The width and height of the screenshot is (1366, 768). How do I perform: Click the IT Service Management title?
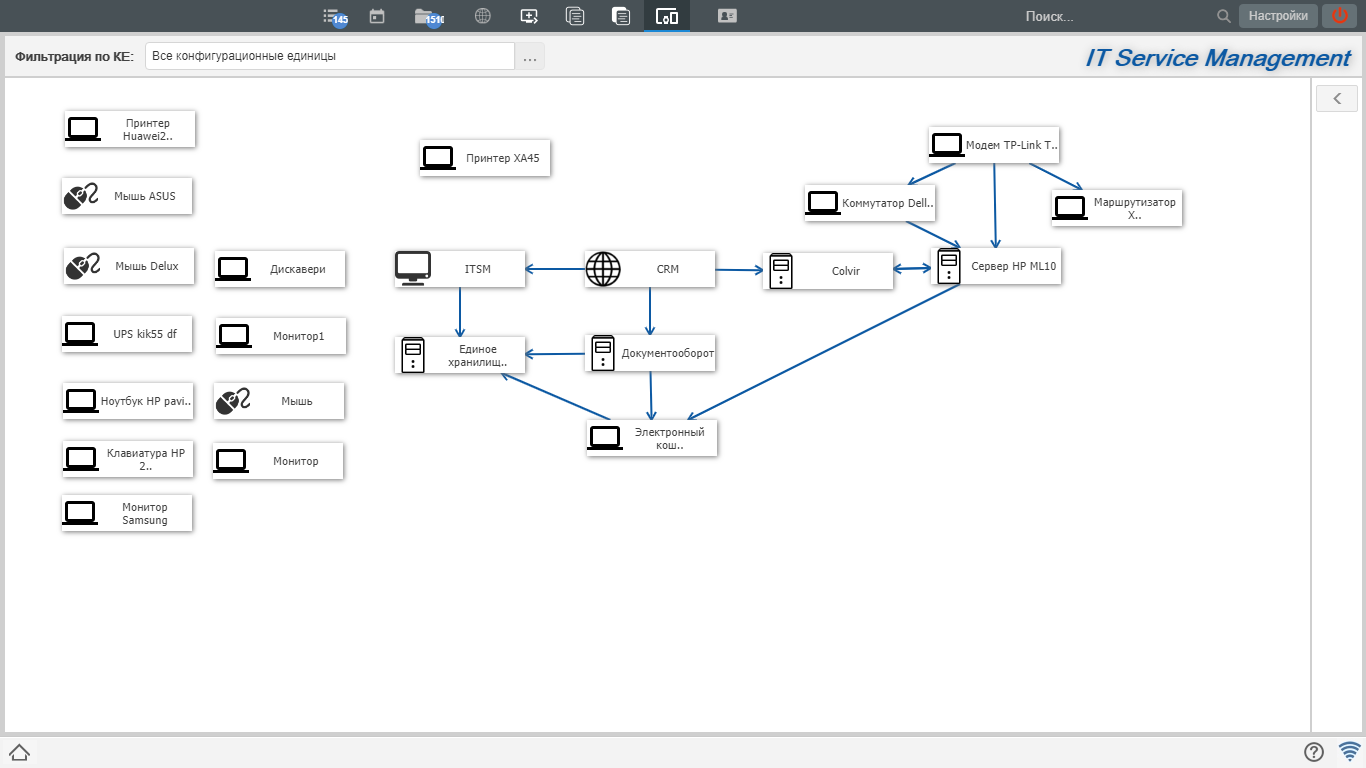pyautogui.click(x=1218, y=58)
